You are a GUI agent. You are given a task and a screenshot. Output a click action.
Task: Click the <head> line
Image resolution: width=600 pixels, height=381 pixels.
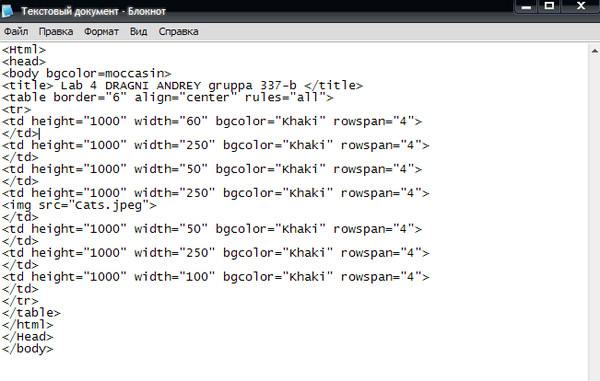coord(24,62)
